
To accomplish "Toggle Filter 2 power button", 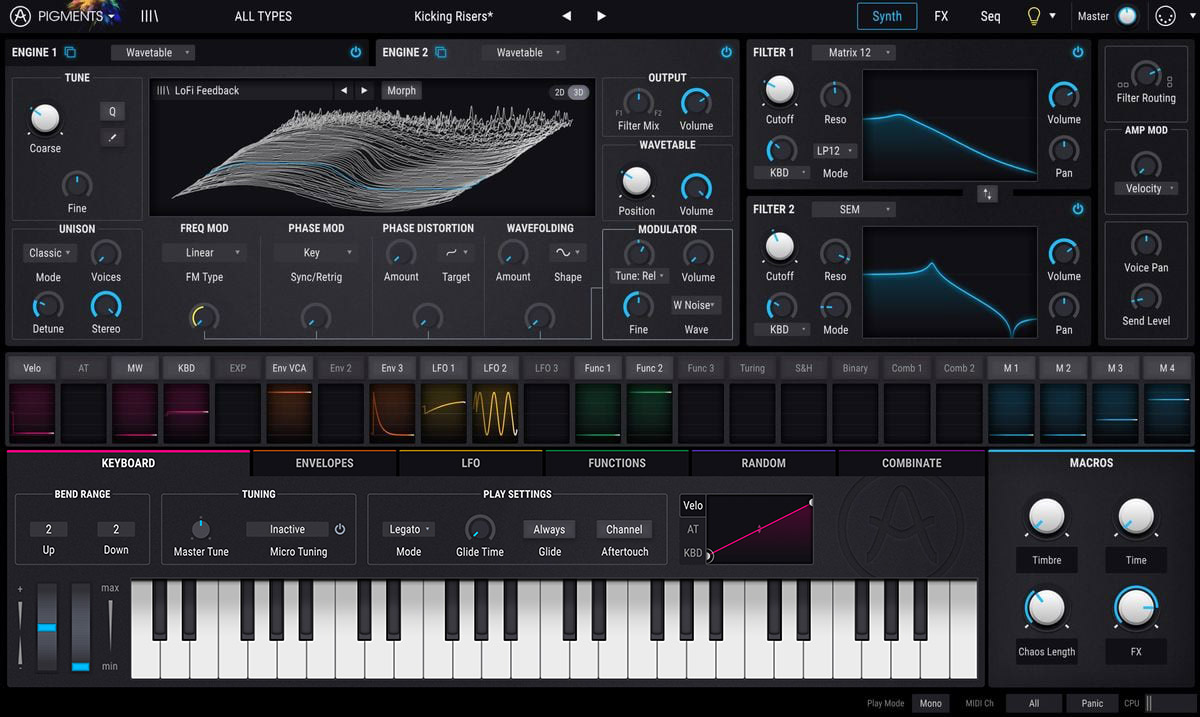I will 1077,209.
